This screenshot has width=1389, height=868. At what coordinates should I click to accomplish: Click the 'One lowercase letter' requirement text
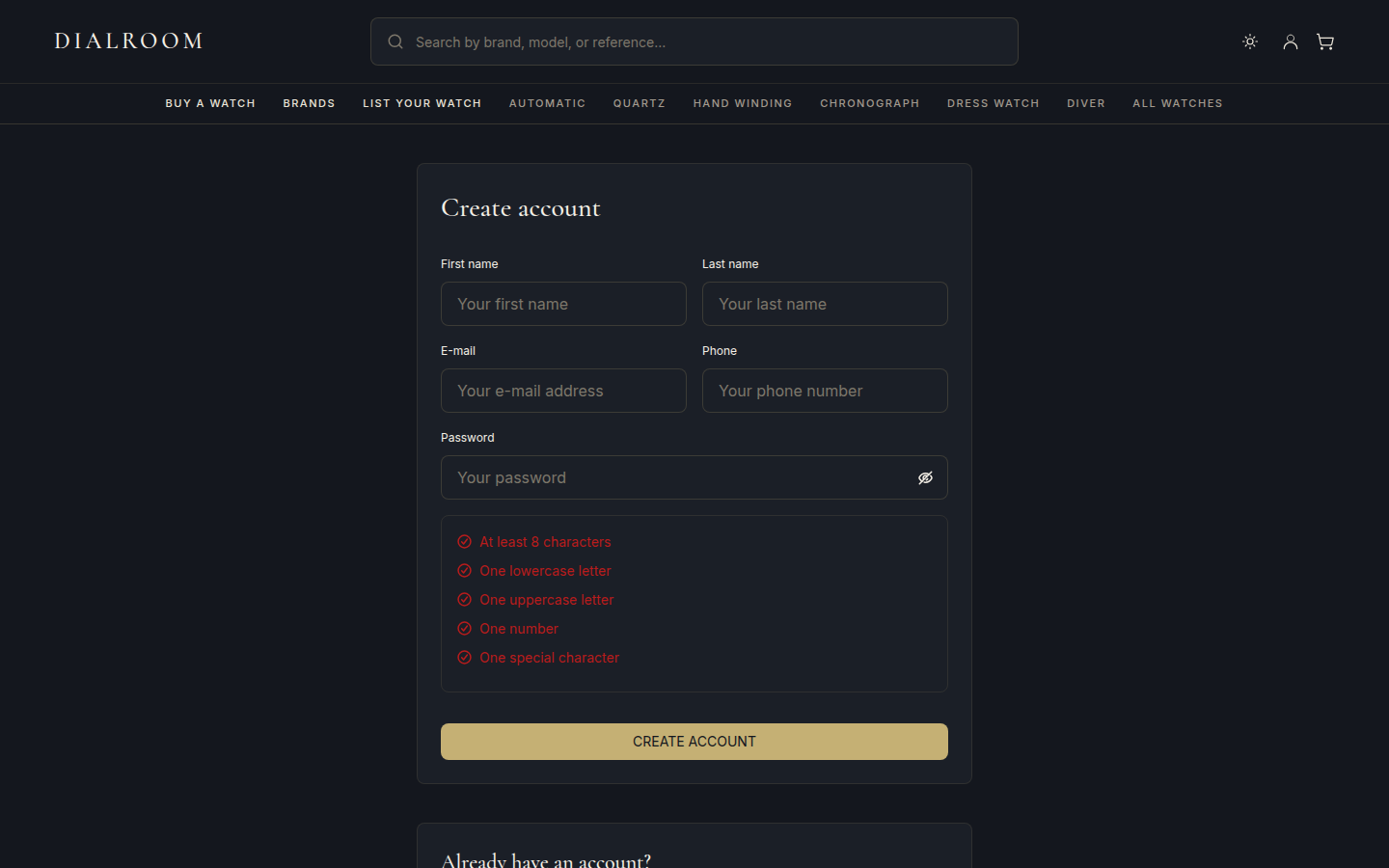pos(545,571)
